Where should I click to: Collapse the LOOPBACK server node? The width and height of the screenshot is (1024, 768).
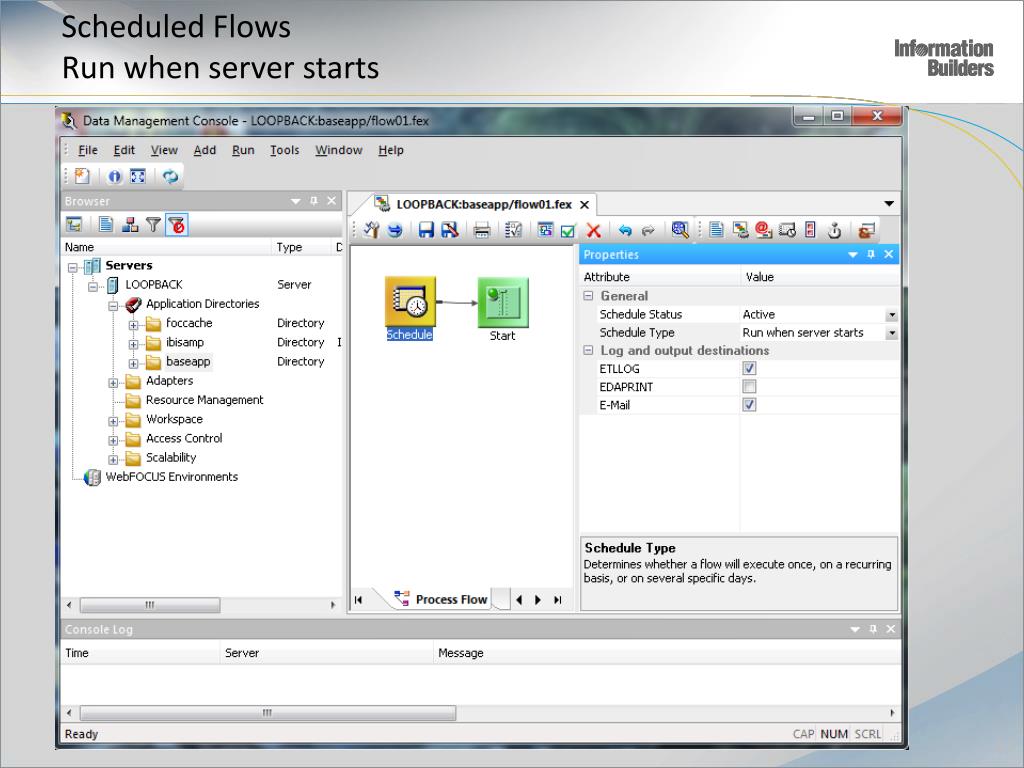tap(93, 286)
